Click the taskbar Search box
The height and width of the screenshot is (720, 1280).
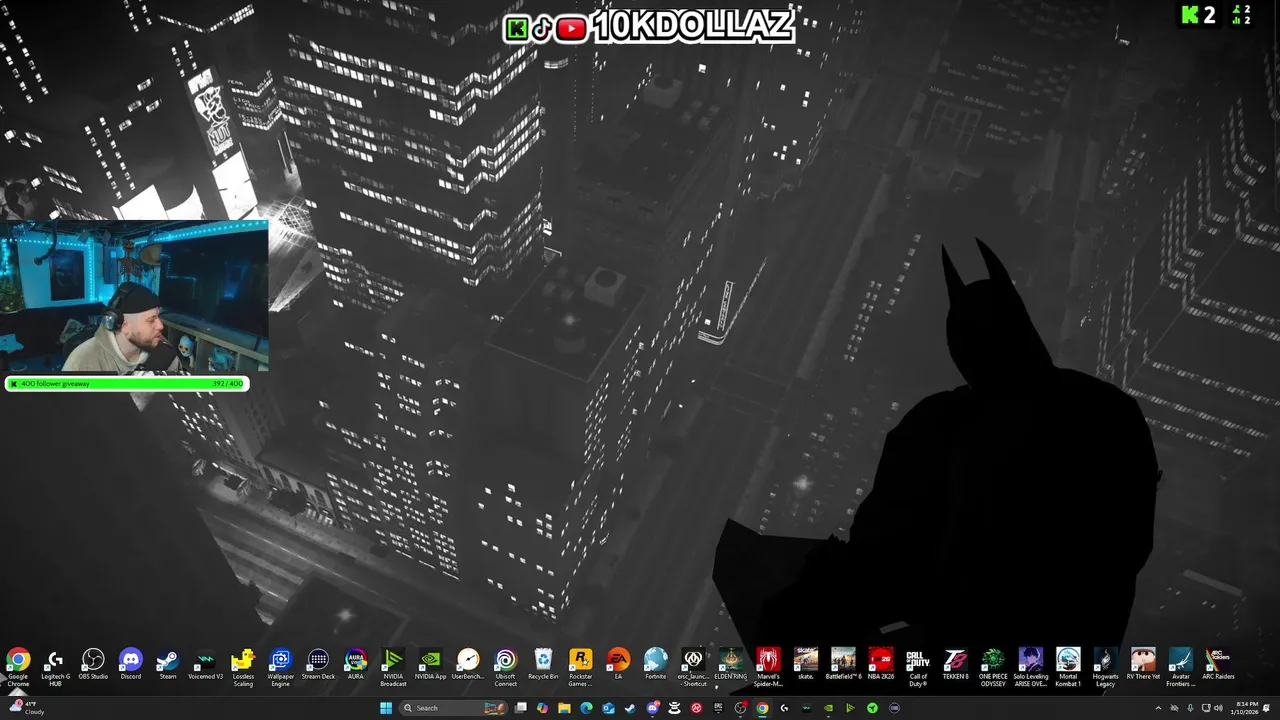coord(454,708)
